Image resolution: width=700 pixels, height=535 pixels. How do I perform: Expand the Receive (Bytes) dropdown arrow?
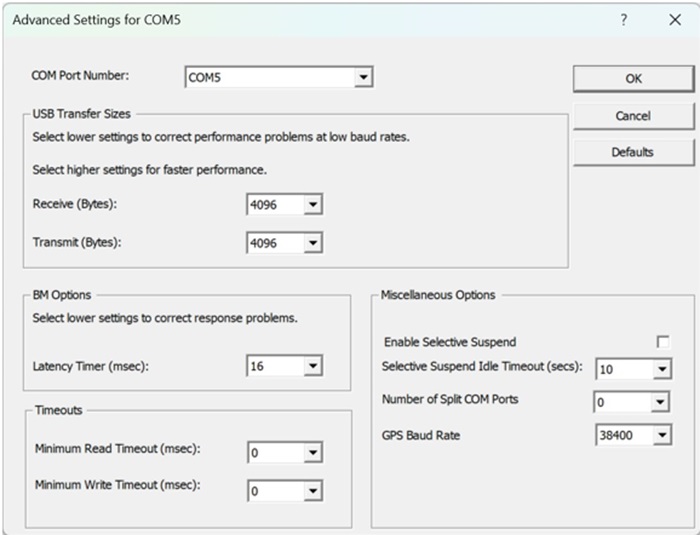coord(313,205)
